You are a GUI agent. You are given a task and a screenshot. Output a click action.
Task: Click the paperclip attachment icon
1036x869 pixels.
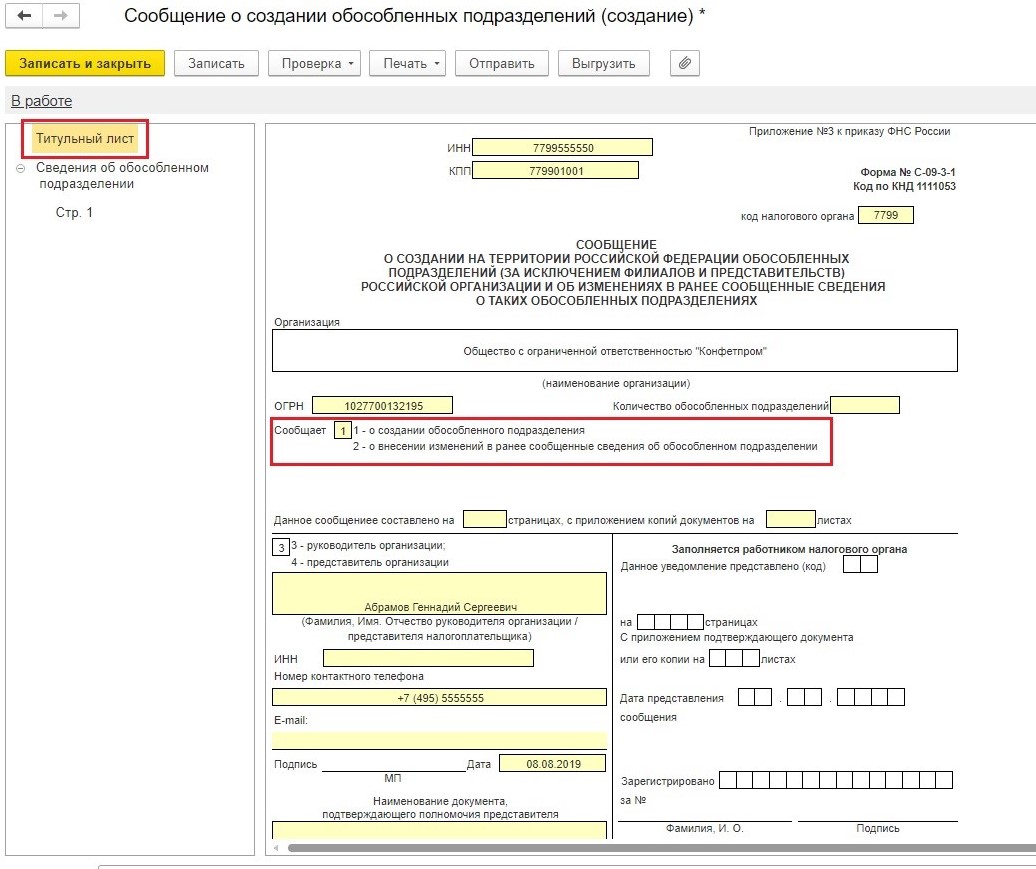(685, 63)
